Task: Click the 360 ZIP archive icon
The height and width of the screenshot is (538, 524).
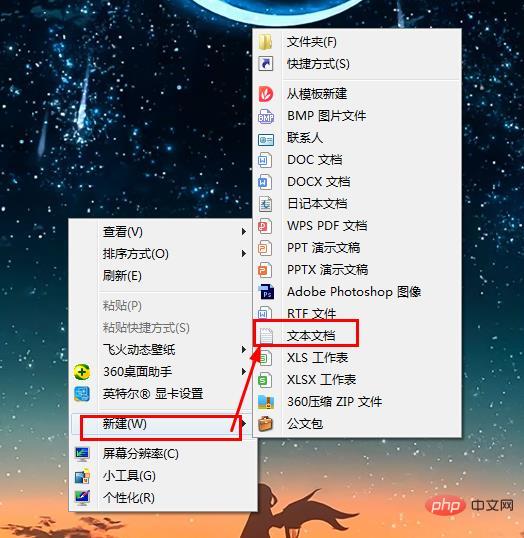Action: (x=266, y=402)
